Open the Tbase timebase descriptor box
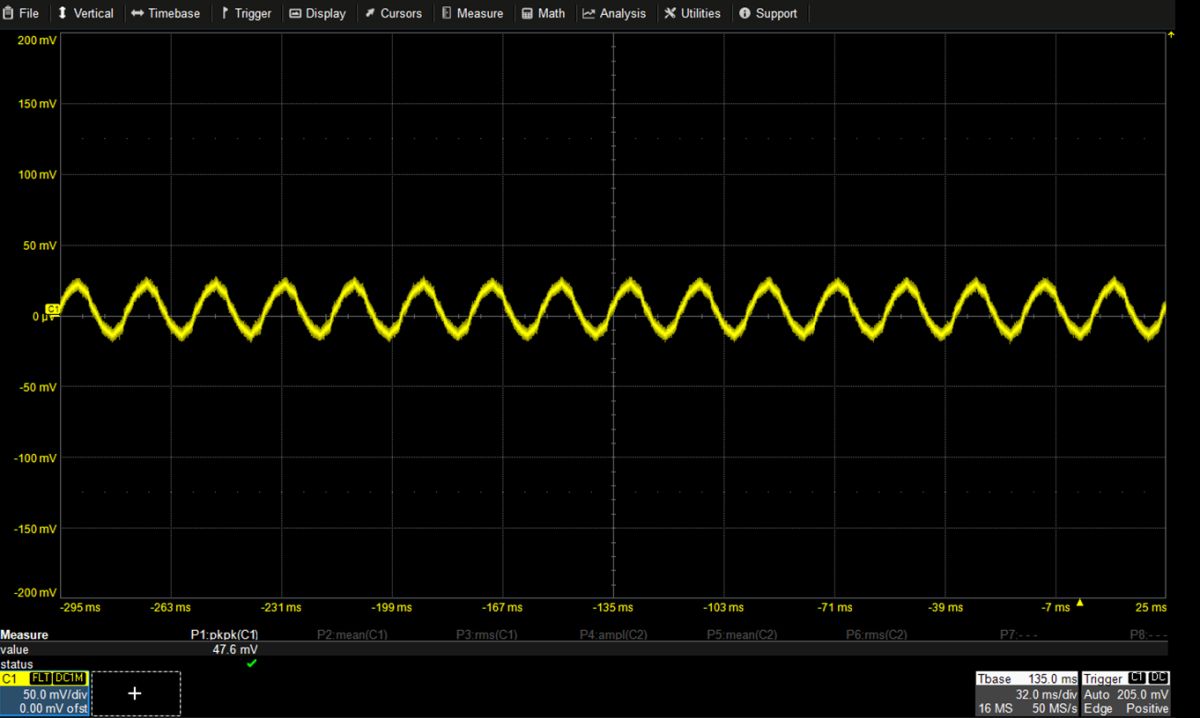Image resolution: width=1200 pixels, height=718 pixels. click(1026, 693)
